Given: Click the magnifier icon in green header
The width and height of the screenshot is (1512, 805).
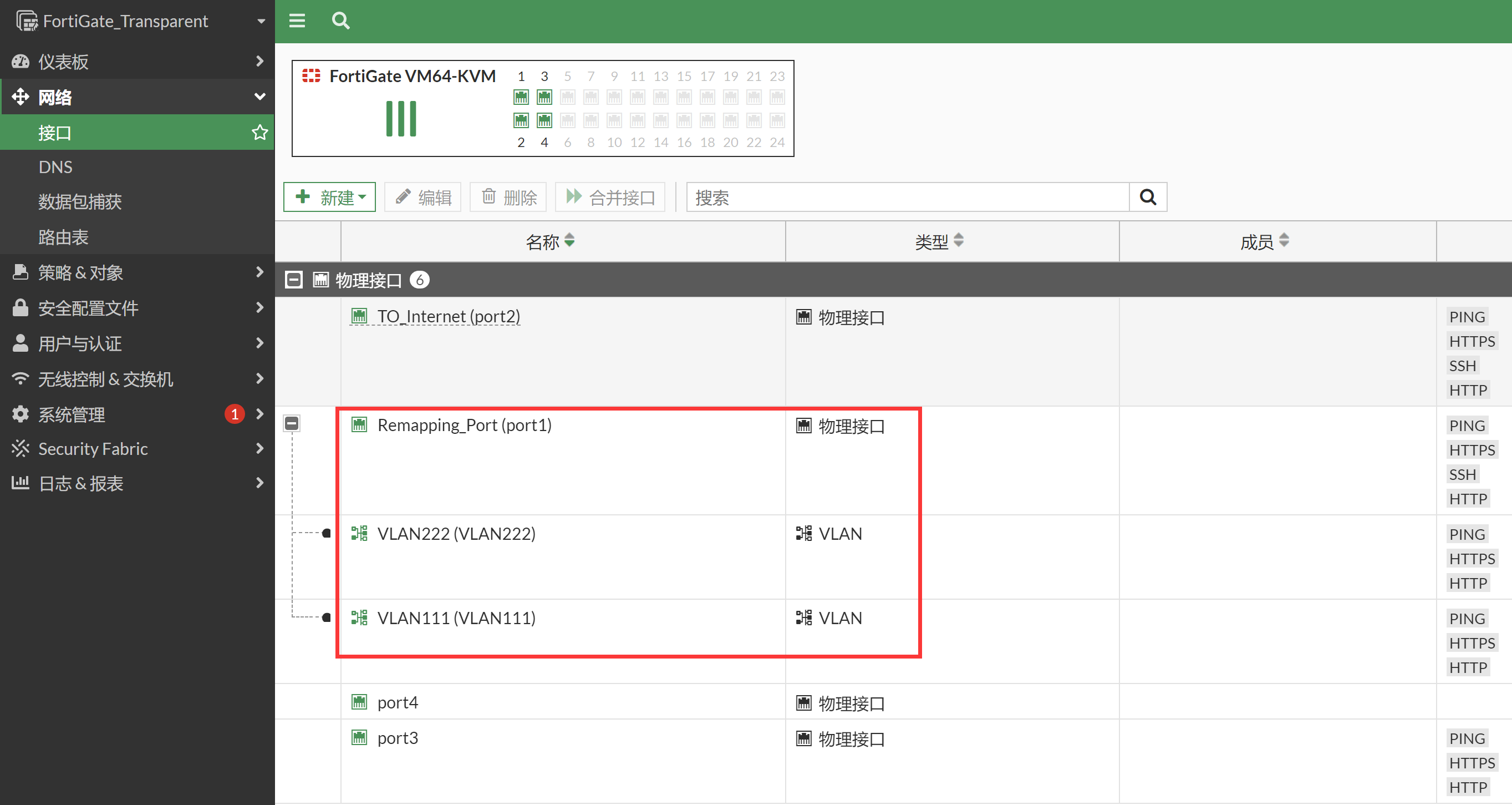Looking at the screenshot, I should point(340,21).
